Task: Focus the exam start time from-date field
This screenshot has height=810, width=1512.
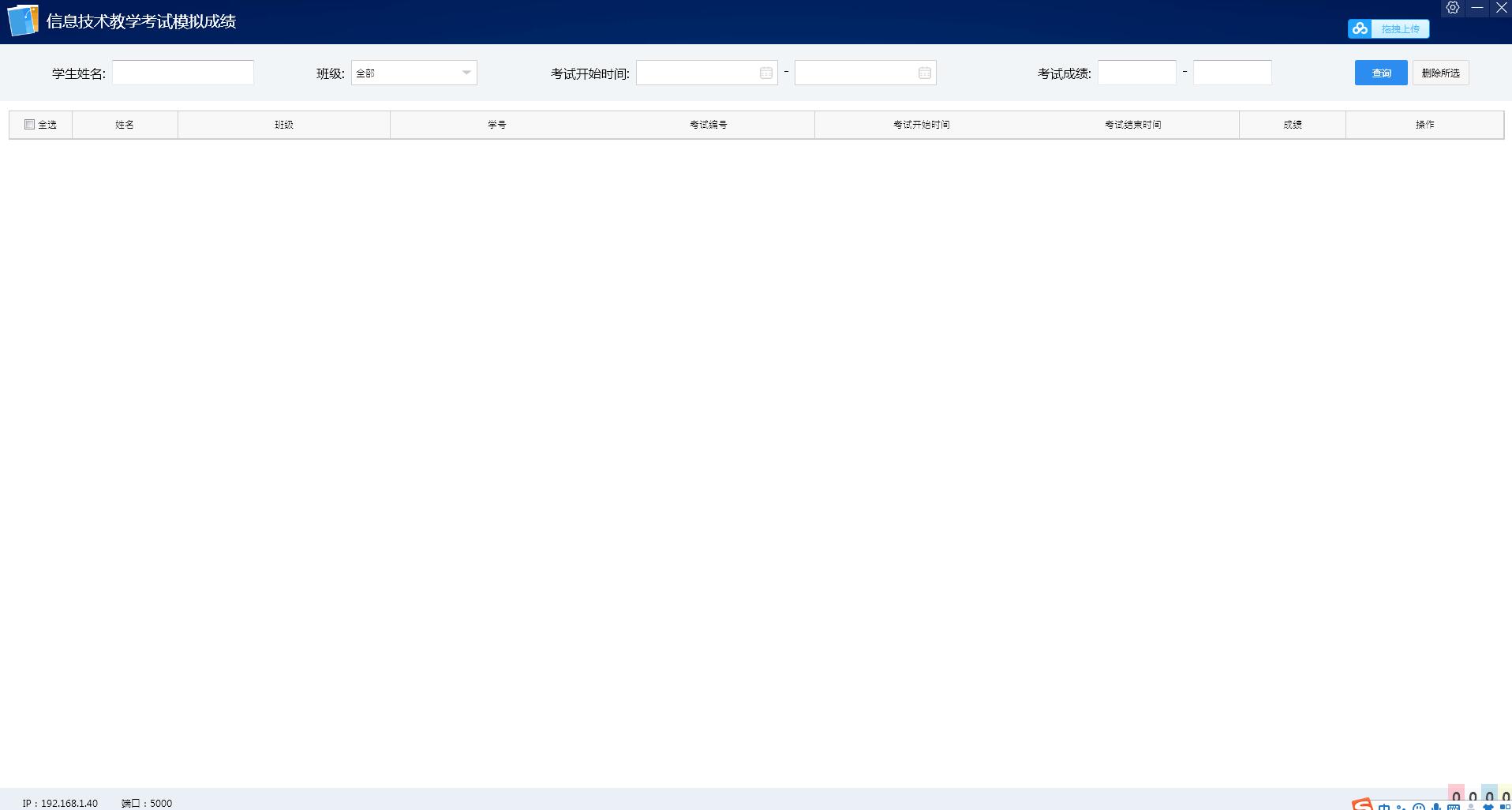Action: (x=707, y=73)
